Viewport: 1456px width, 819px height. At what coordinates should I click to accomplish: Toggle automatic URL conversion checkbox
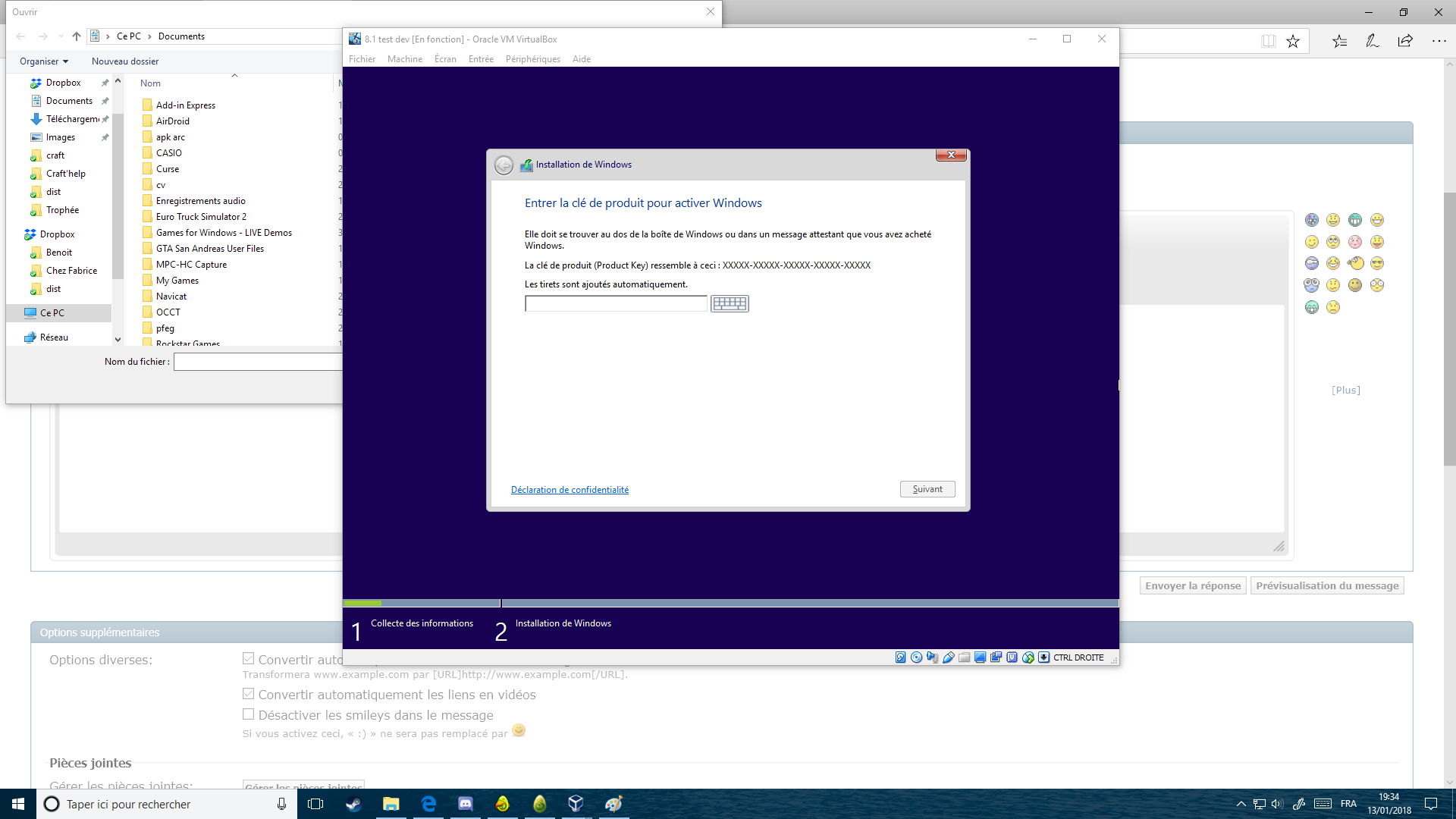248,659
